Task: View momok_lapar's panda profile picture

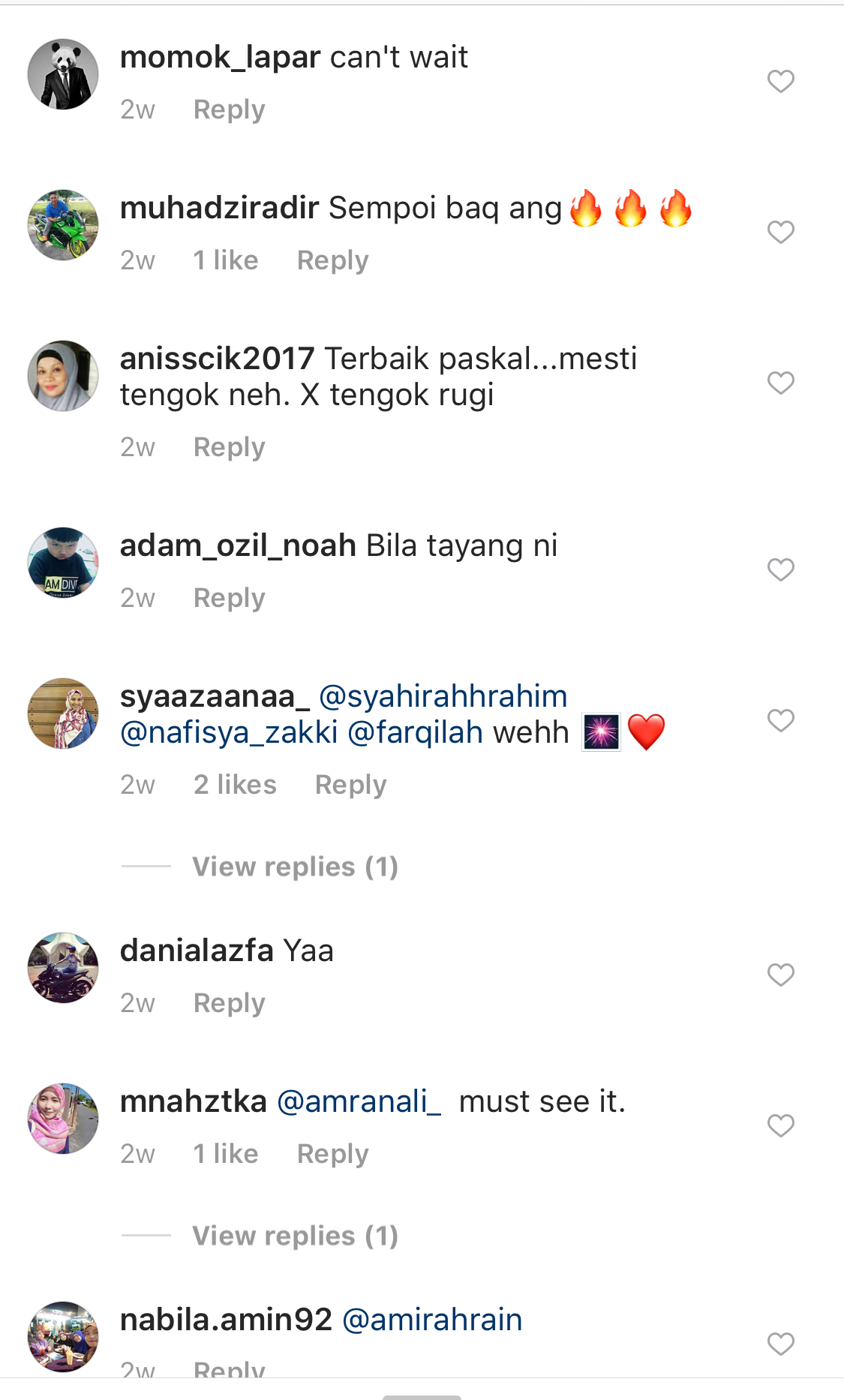Action: click(x=63, y=74)
